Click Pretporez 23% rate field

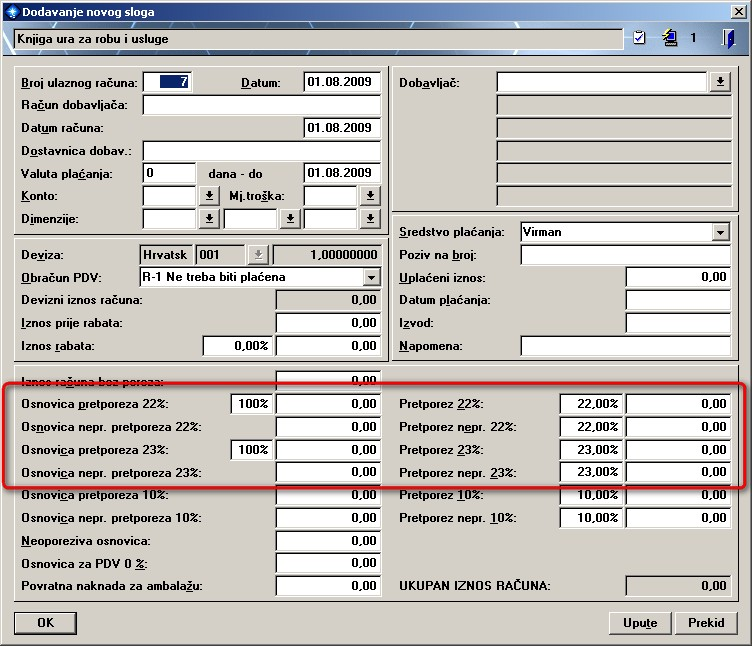click(591, 450)
